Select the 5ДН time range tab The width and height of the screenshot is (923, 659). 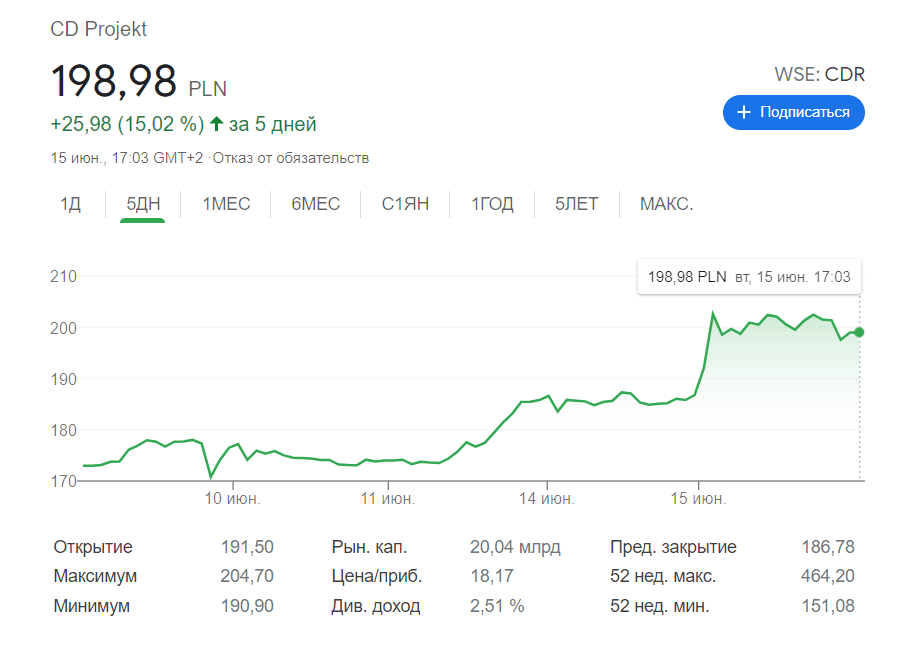(142, 205)
